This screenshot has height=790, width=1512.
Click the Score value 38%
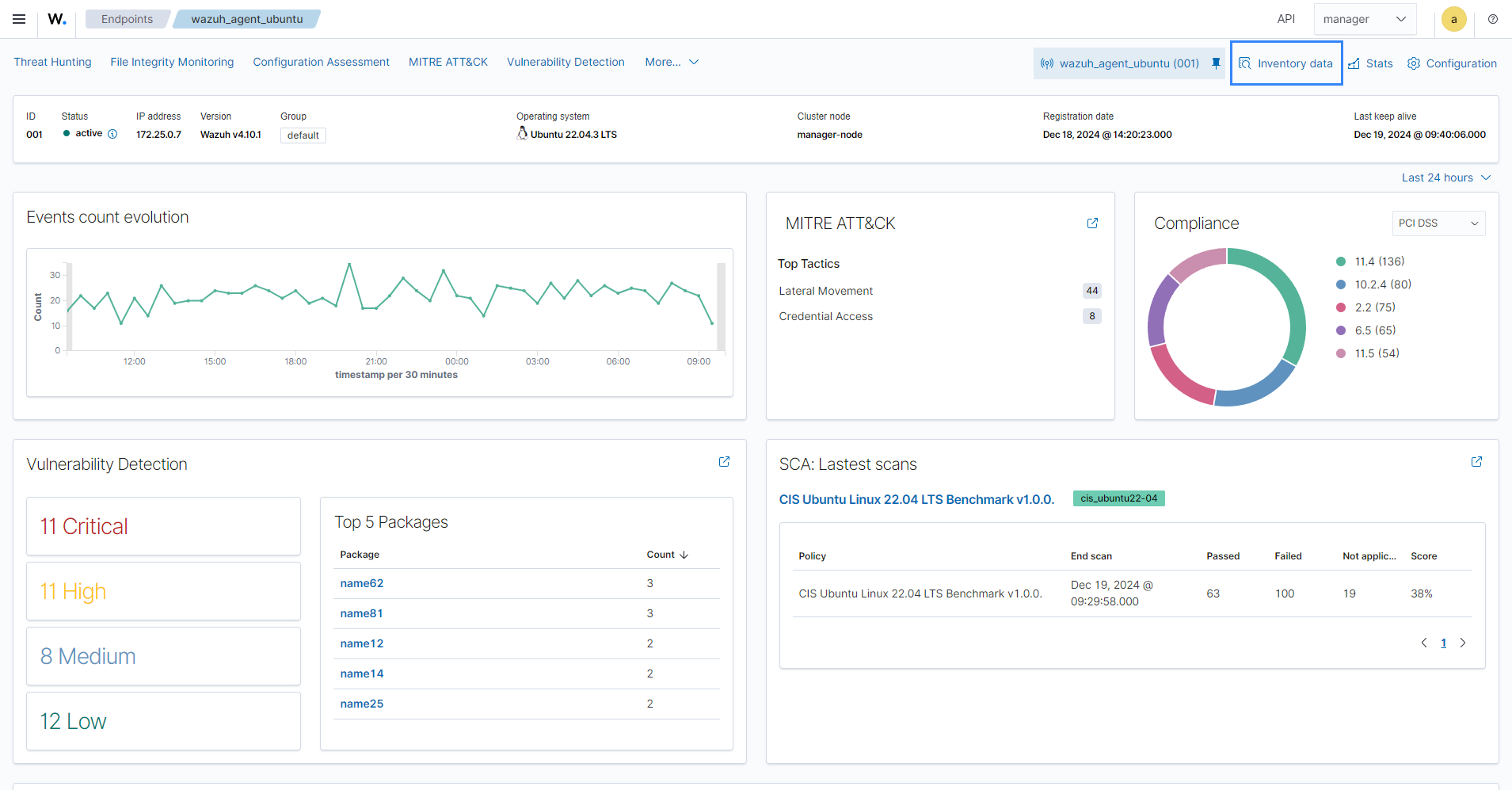point(1421,593)
